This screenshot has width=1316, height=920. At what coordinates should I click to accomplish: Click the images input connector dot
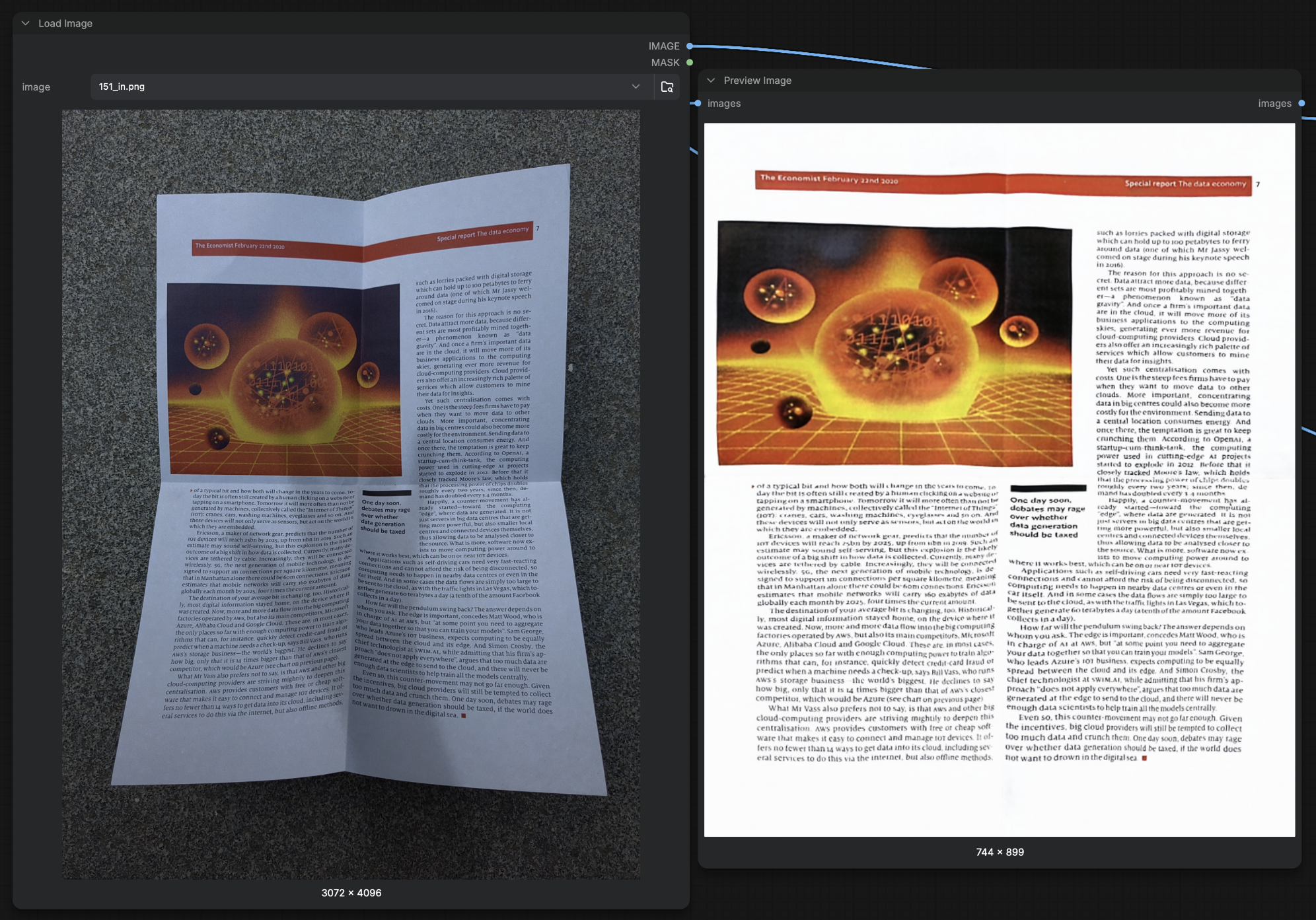[x=698, y=103]
